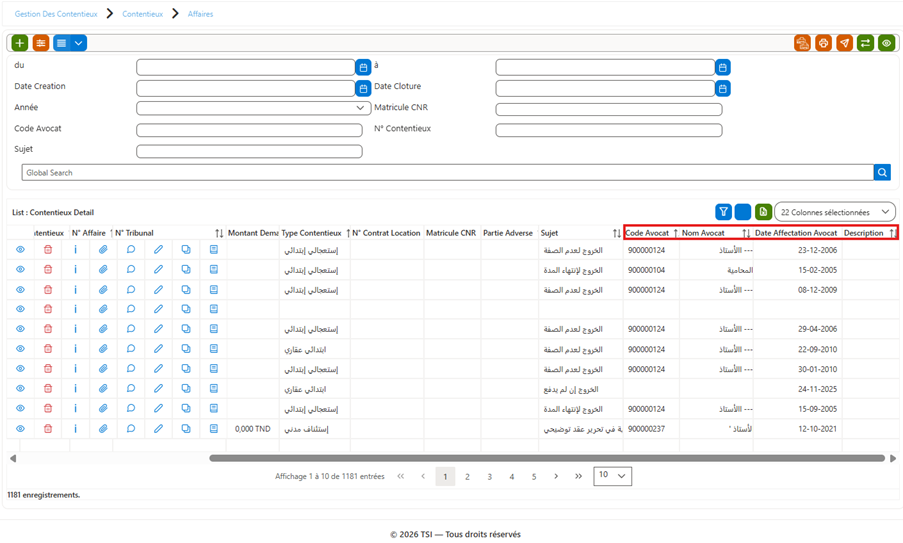Click the Global Search magnifier button
Screen dimensions: 903x543
[882, 172]
